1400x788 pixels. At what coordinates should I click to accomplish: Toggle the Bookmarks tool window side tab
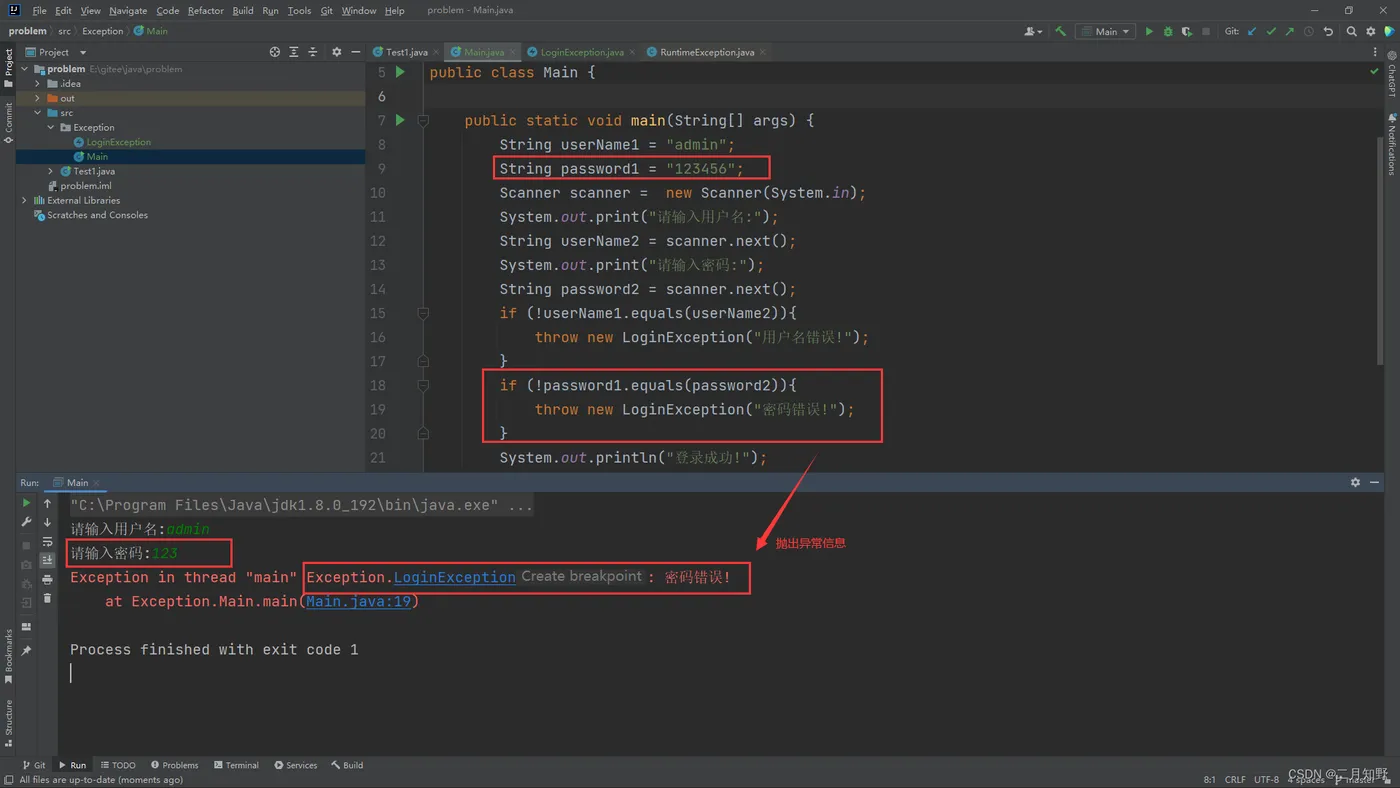point(8,656)
